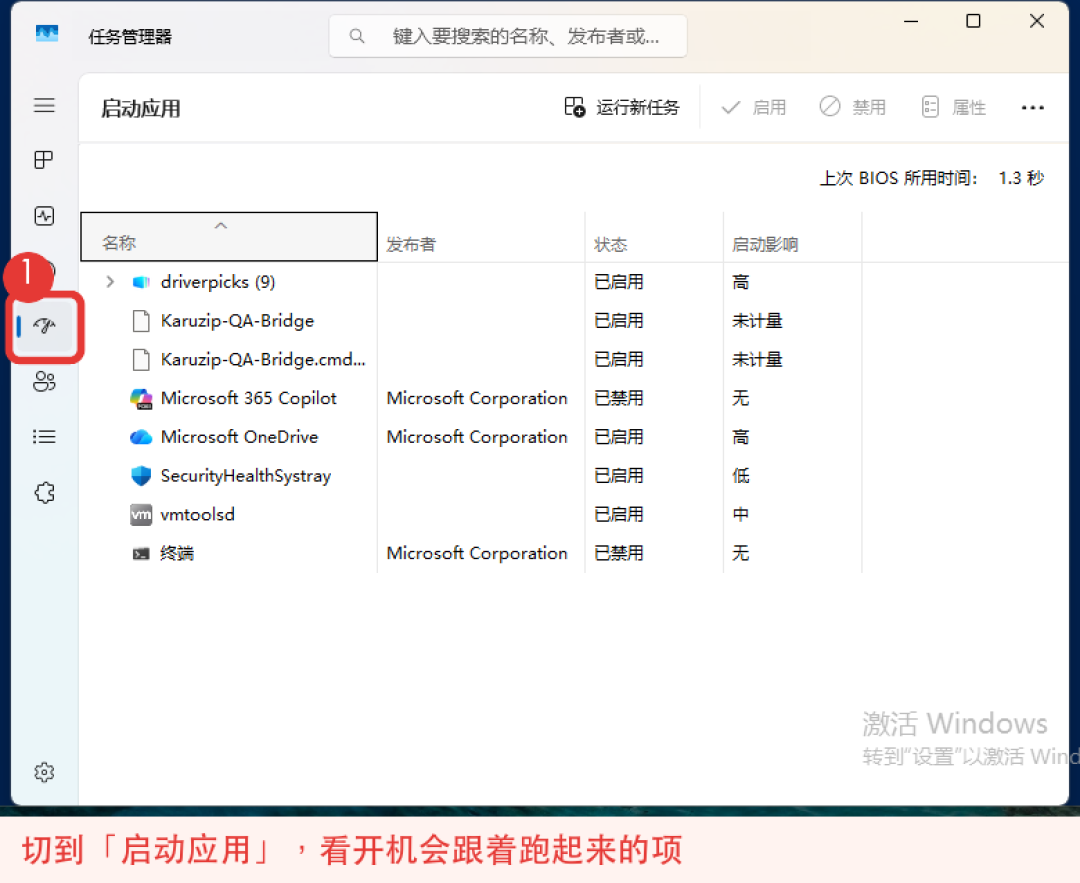
Task: Sort by the 状态 column header
Action: point(654,238)
